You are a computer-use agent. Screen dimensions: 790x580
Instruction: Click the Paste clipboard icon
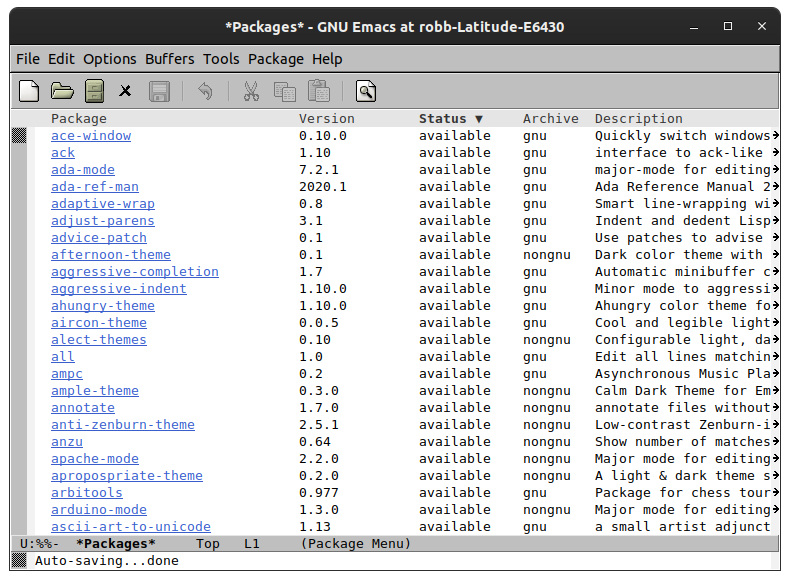[x=318, y=91]
